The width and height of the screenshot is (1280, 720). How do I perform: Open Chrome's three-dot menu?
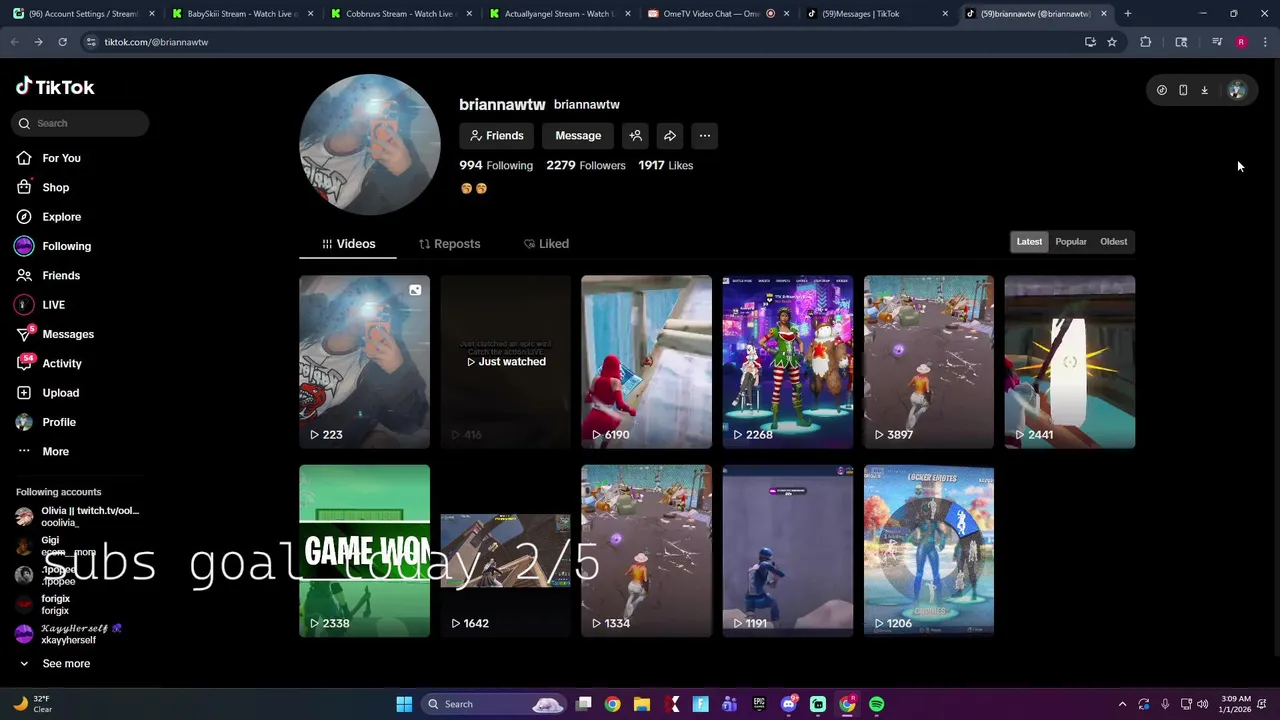pyautogui.click(x=1265, y=42)
